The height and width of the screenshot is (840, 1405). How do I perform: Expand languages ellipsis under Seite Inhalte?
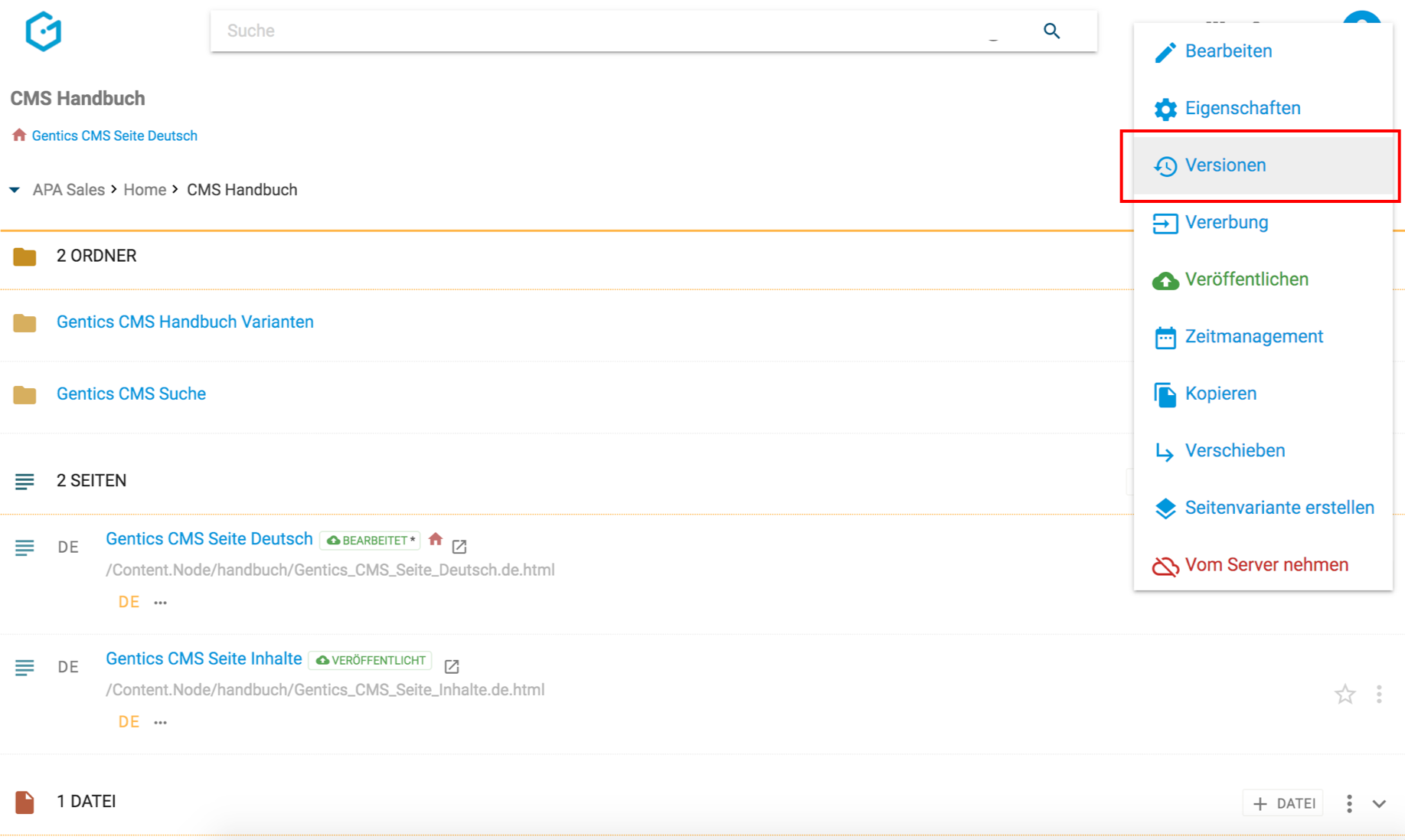tap(160, 723)
